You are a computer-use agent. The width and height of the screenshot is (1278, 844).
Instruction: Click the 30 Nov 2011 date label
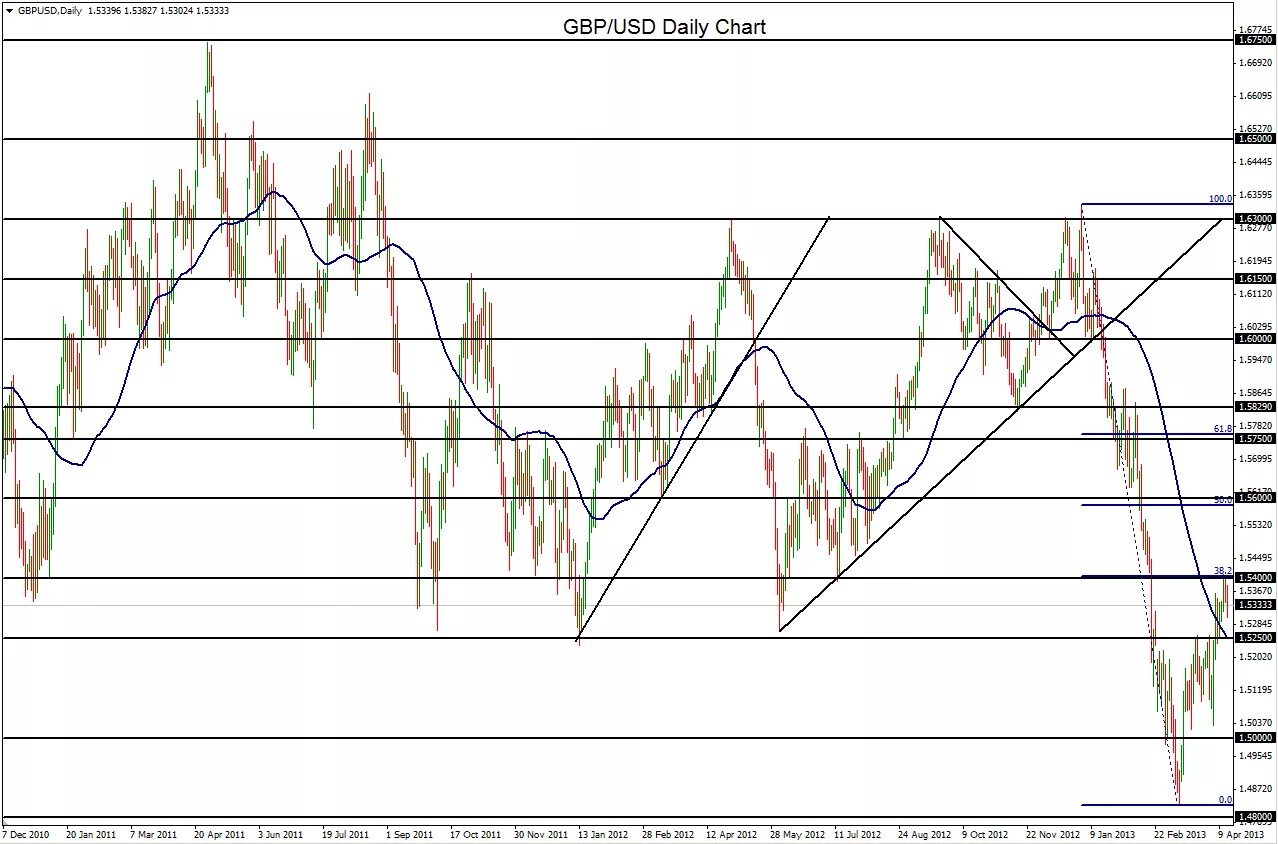[540, 833]
